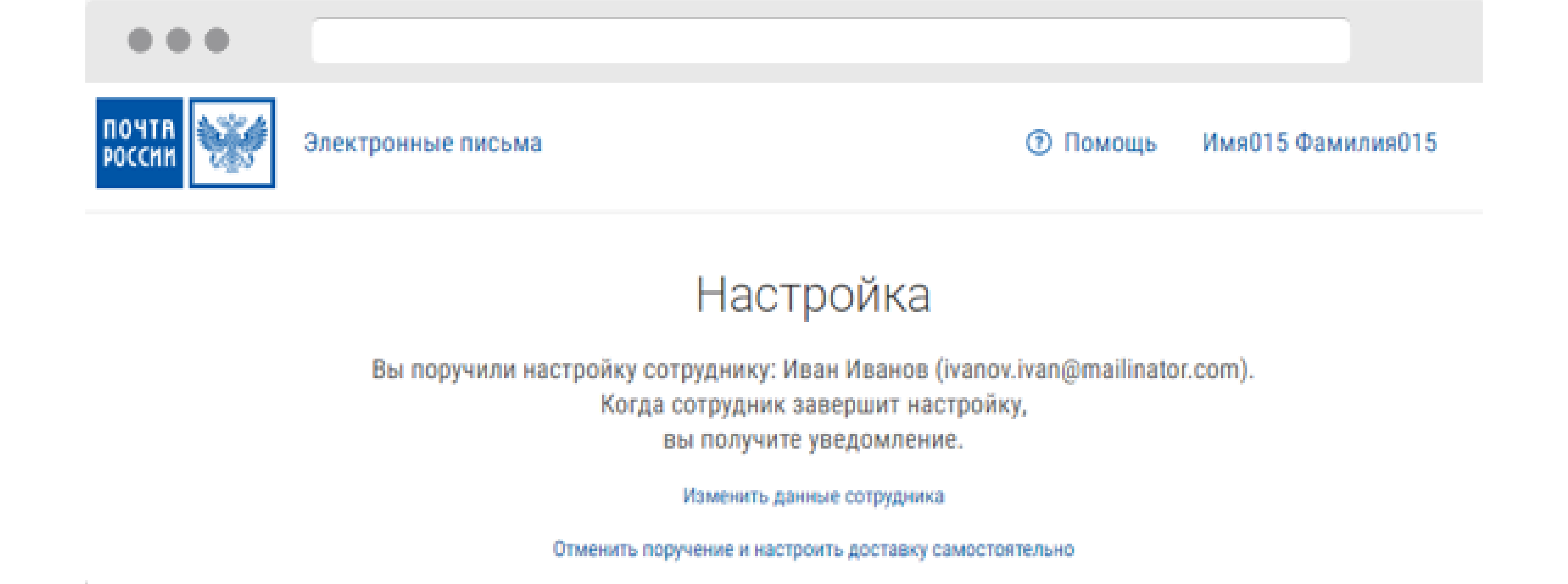Click the double-headed eagle emblem logo
Screen dimensions: 1568x584
[232, 142]
